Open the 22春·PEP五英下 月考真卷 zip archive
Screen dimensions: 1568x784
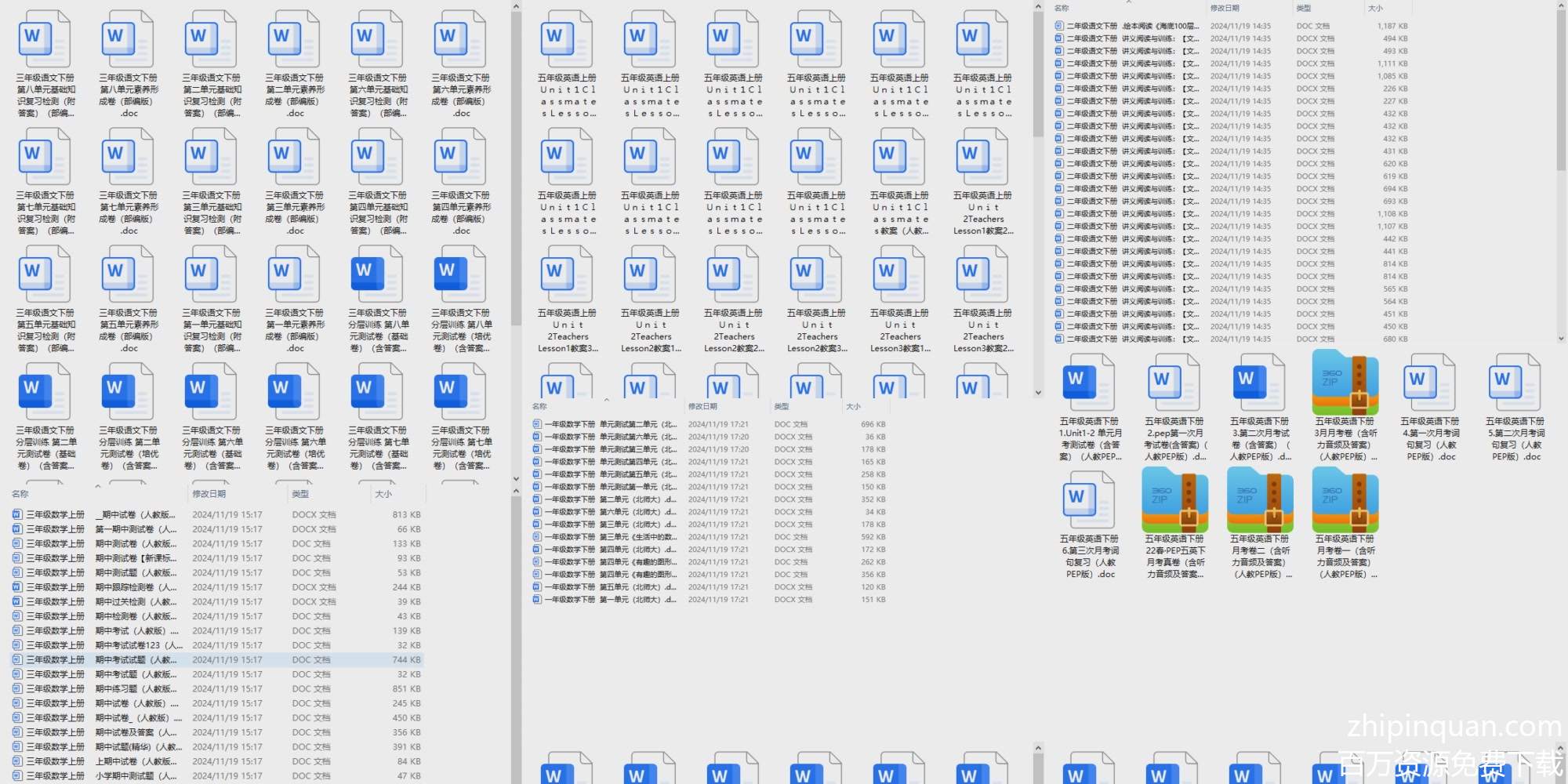(x=1174, y=502)
